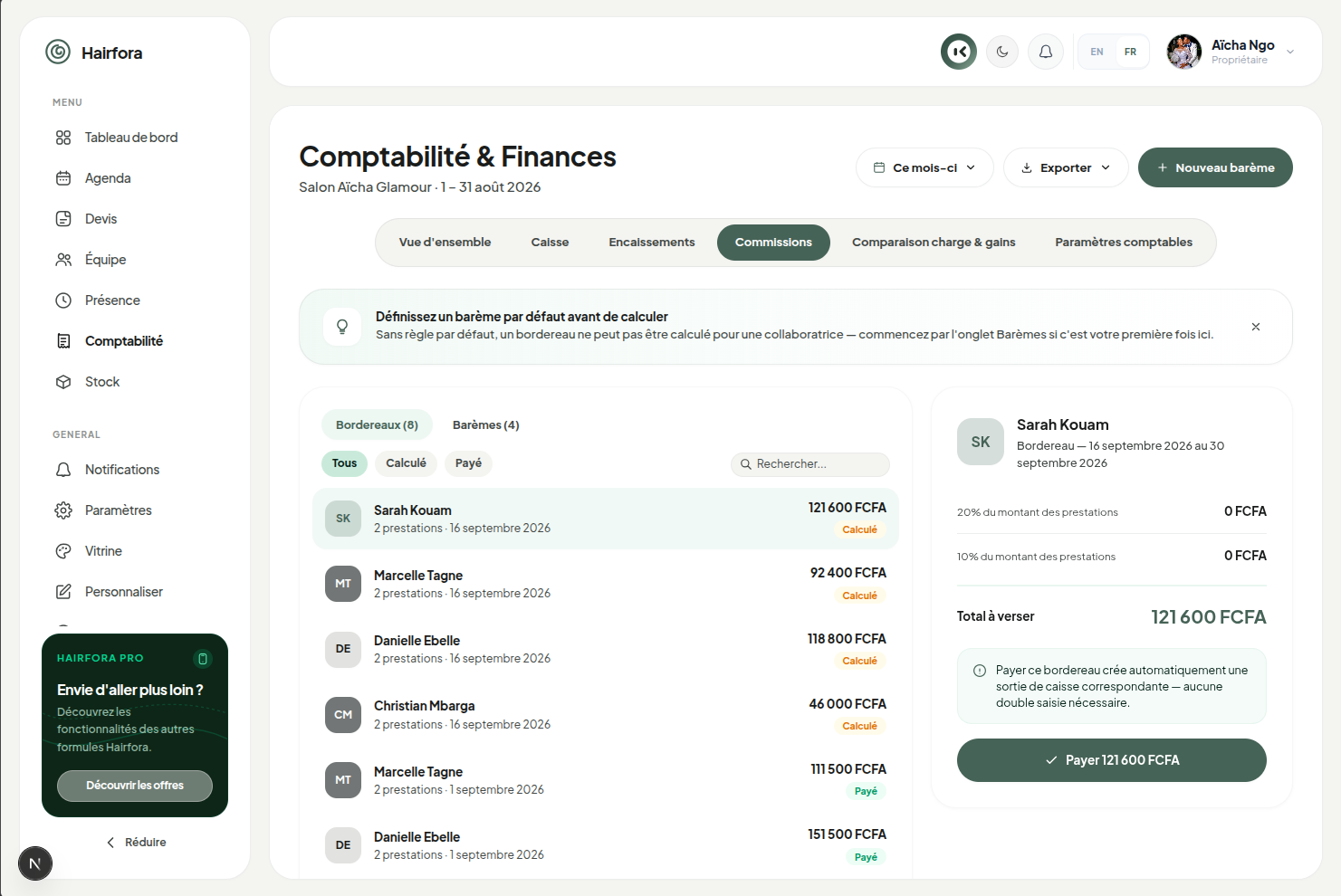1341x896 pixels.
Task: Switch language to FR
Action: coord(1130,52)
